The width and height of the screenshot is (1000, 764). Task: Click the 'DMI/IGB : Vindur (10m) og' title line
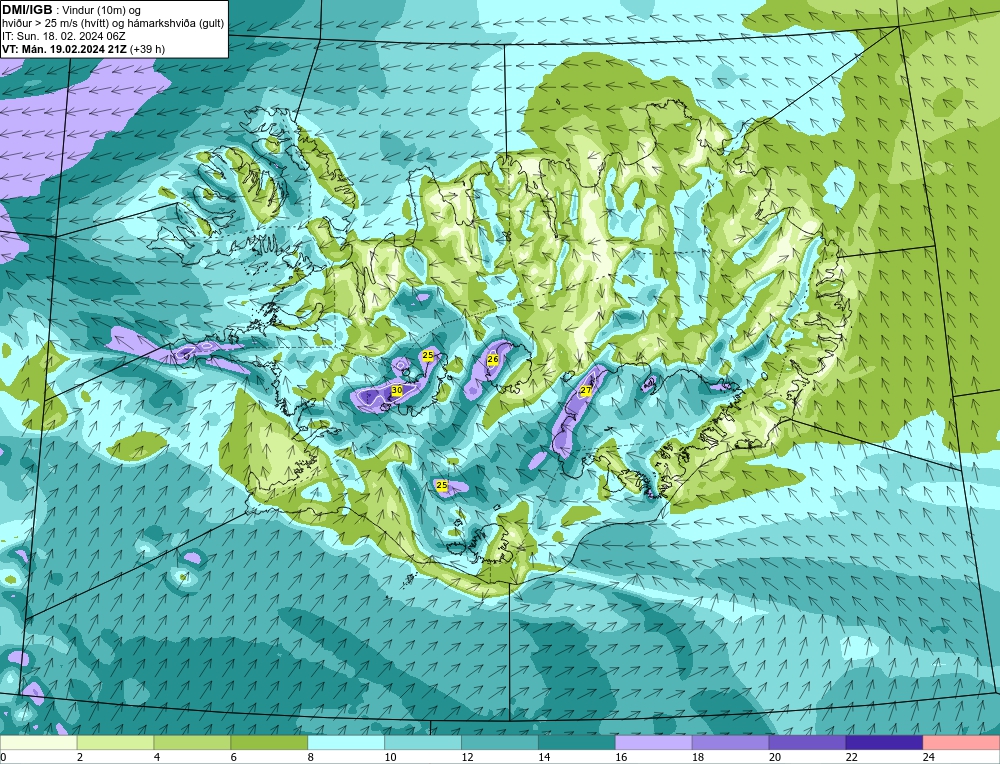[x=71, y=10]
